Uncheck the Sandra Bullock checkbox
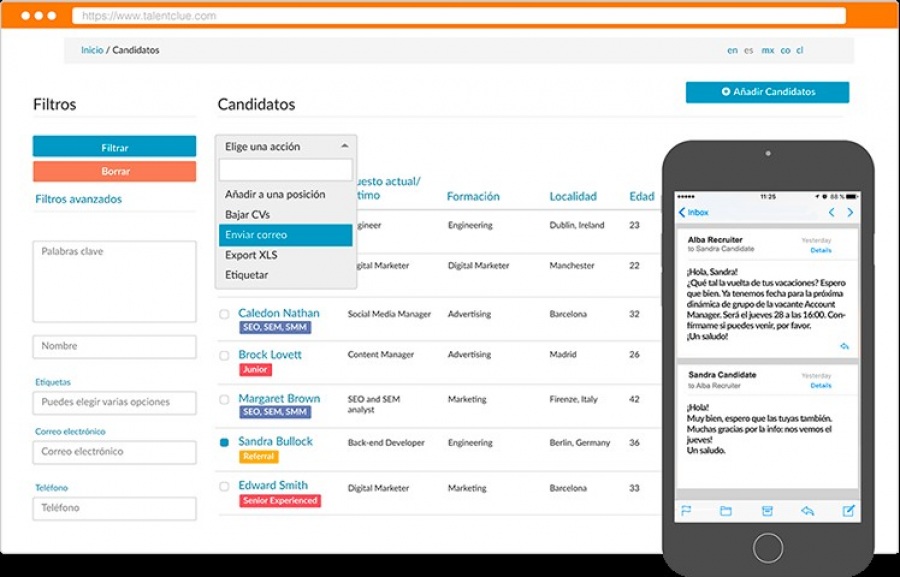The image size is (900, 577). pyautogui.click(x=224, y=442)
